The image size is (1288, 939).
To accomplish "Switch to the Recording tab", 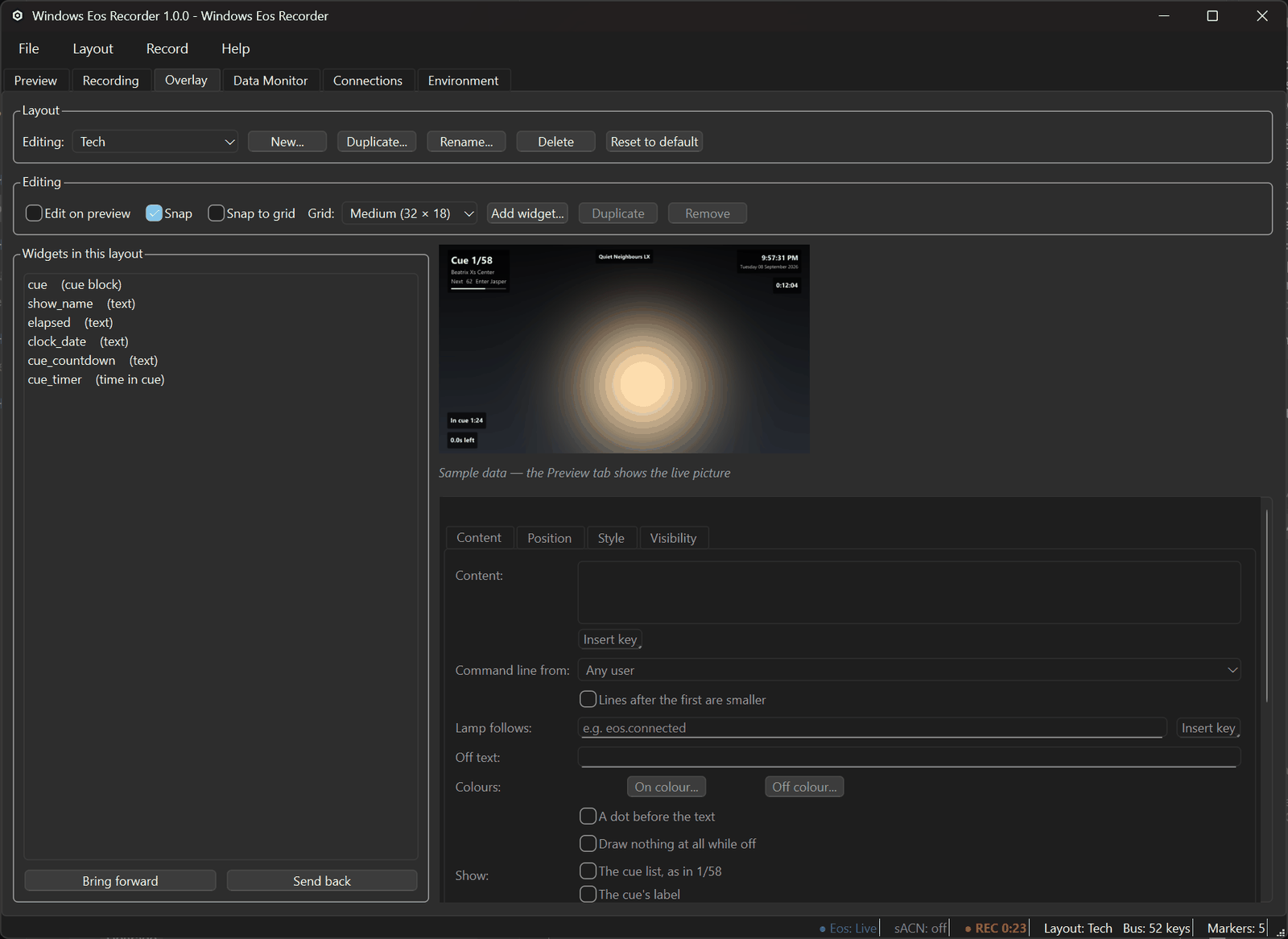I will [x=111, y=81].
